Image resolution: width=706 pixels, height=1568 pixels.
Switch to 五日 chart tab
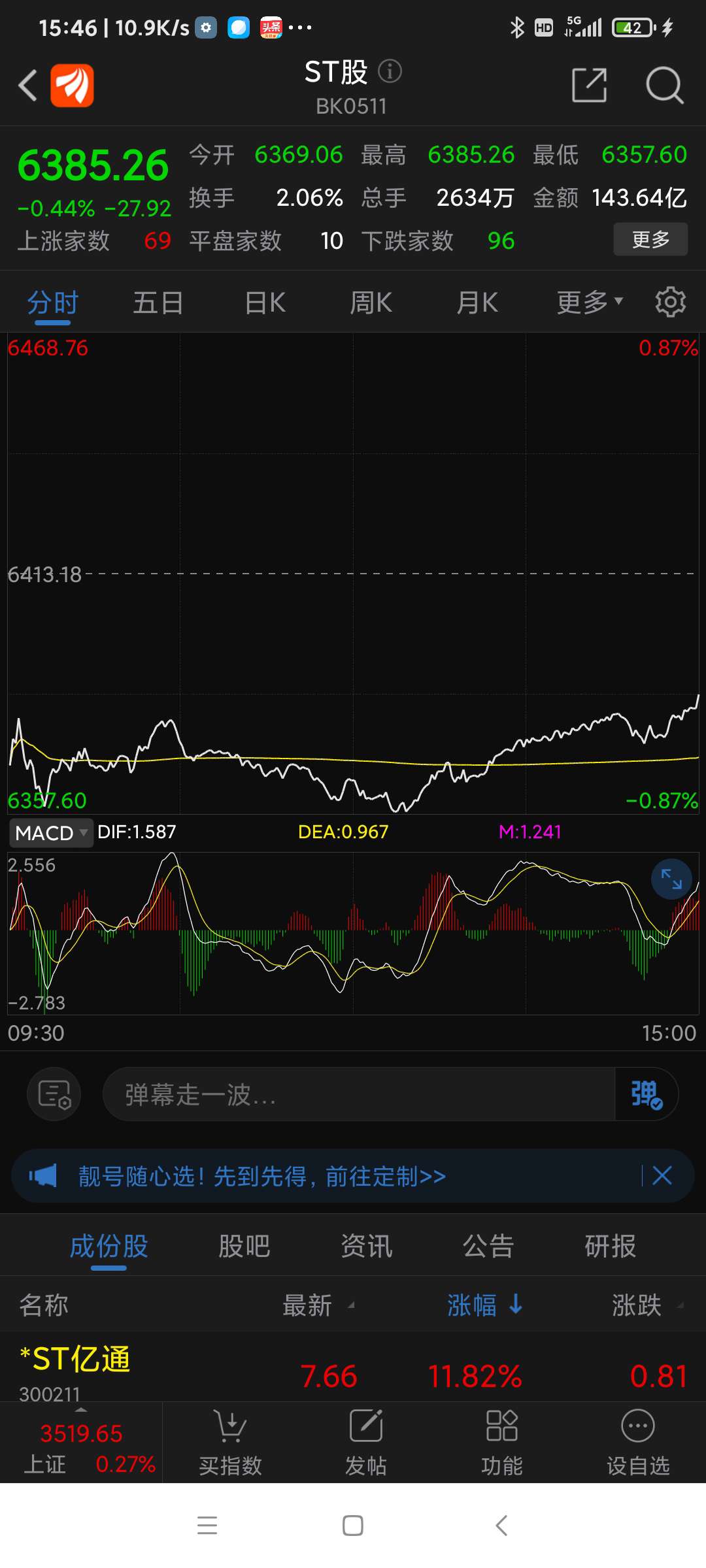click(158, 303)
